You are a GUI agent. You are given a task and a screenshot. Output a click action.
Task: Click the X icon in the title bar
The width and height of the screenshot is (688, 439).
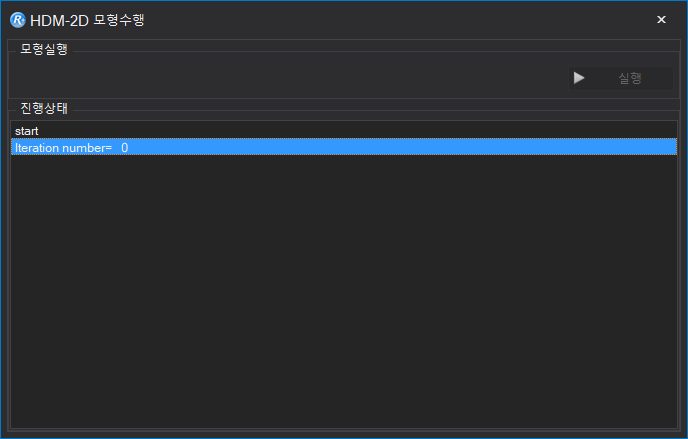(x=661, y=20)
